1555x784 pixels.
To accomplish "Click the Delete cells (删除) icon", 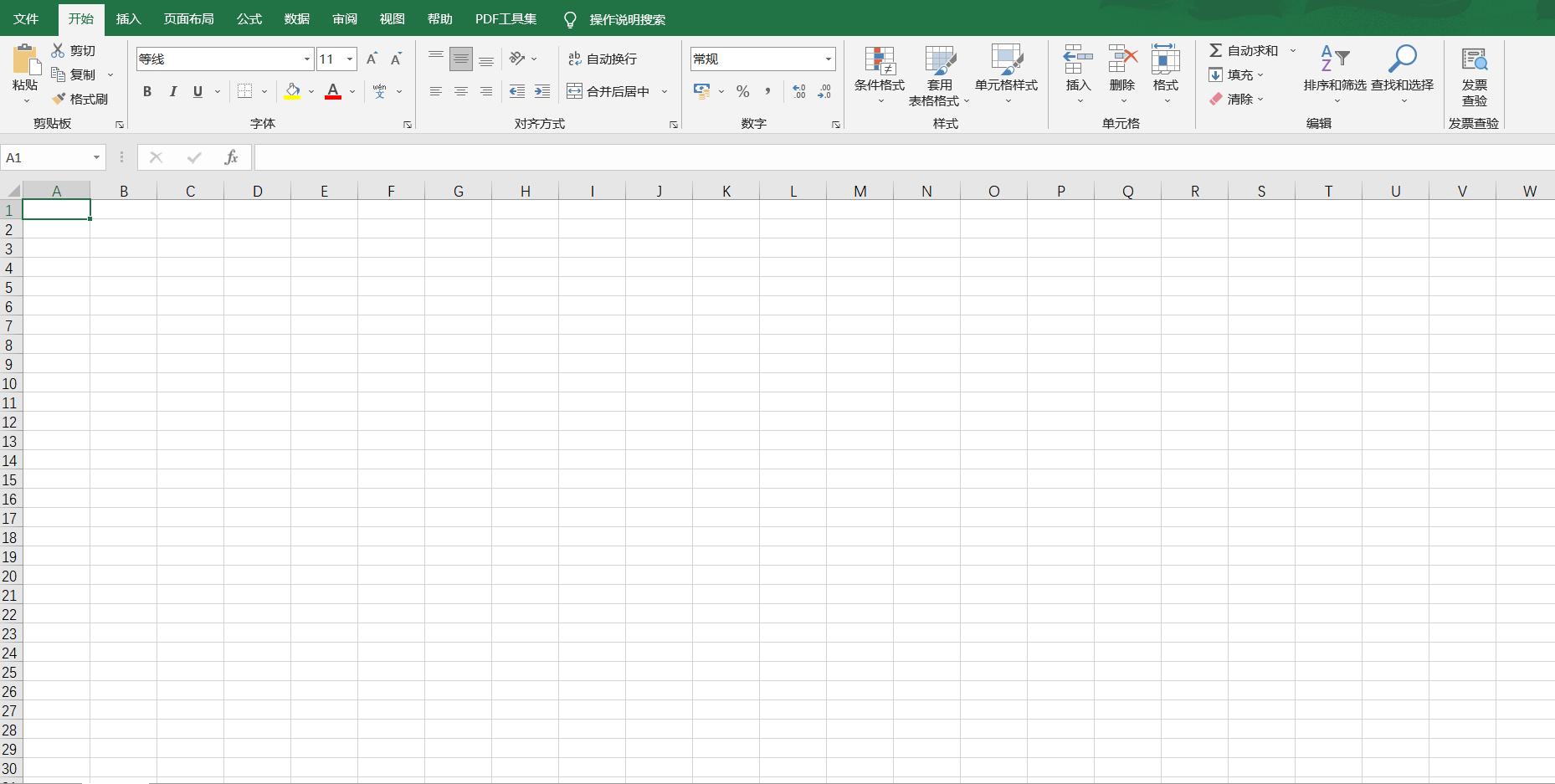I will click(x=1121, y=60).
